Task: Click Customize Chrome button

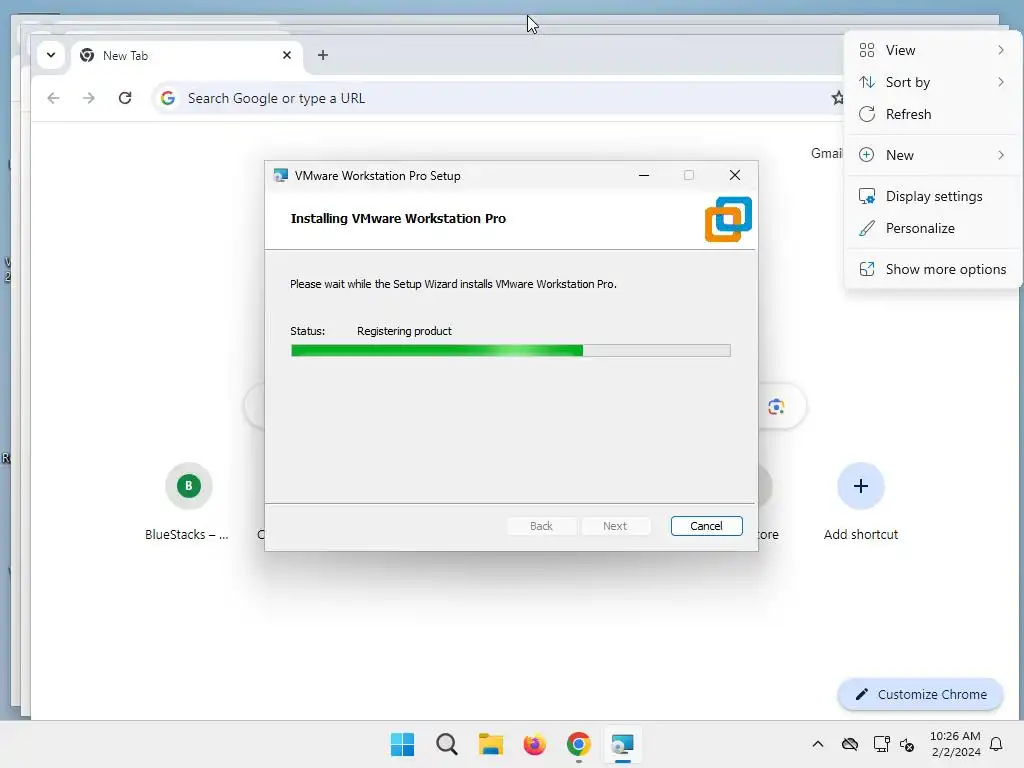Action: [x=920, y=694]
